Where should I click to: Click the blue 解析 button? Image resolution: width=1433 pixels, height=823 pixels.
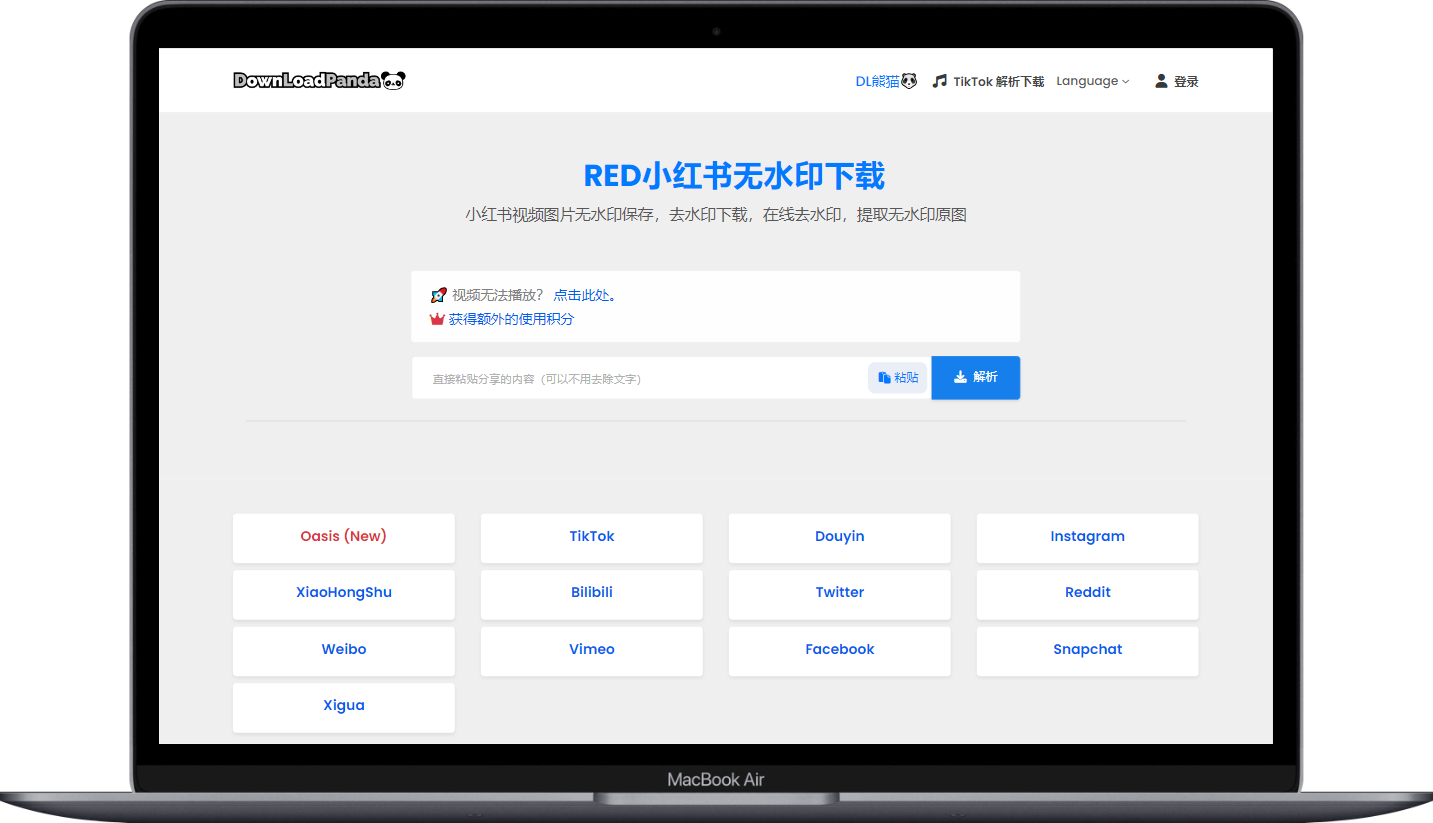coord(976,377)
